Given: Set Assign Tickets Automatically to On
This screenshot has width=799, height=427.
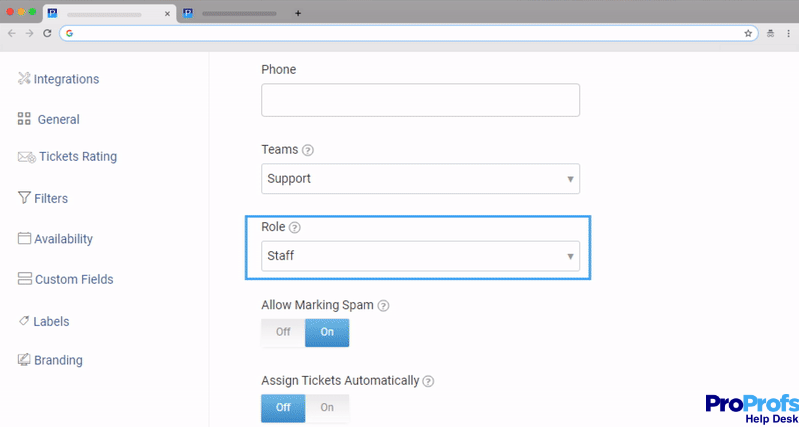Looking at the screenshot, I should tap(327, 408).
